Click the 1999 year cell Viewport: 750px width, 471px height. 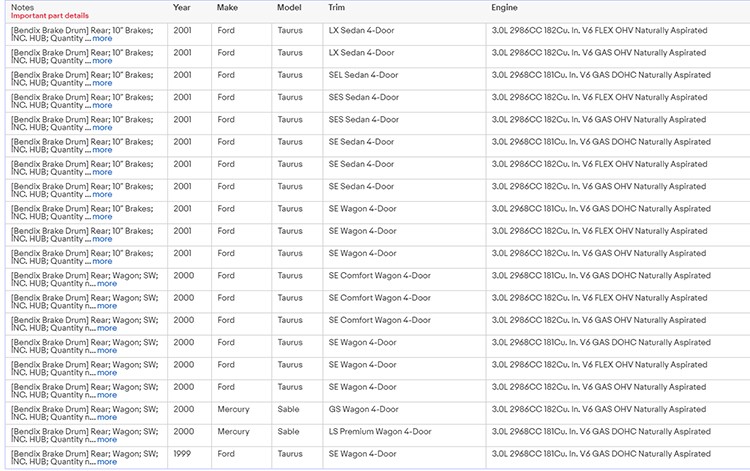click(x=181, y=454)
